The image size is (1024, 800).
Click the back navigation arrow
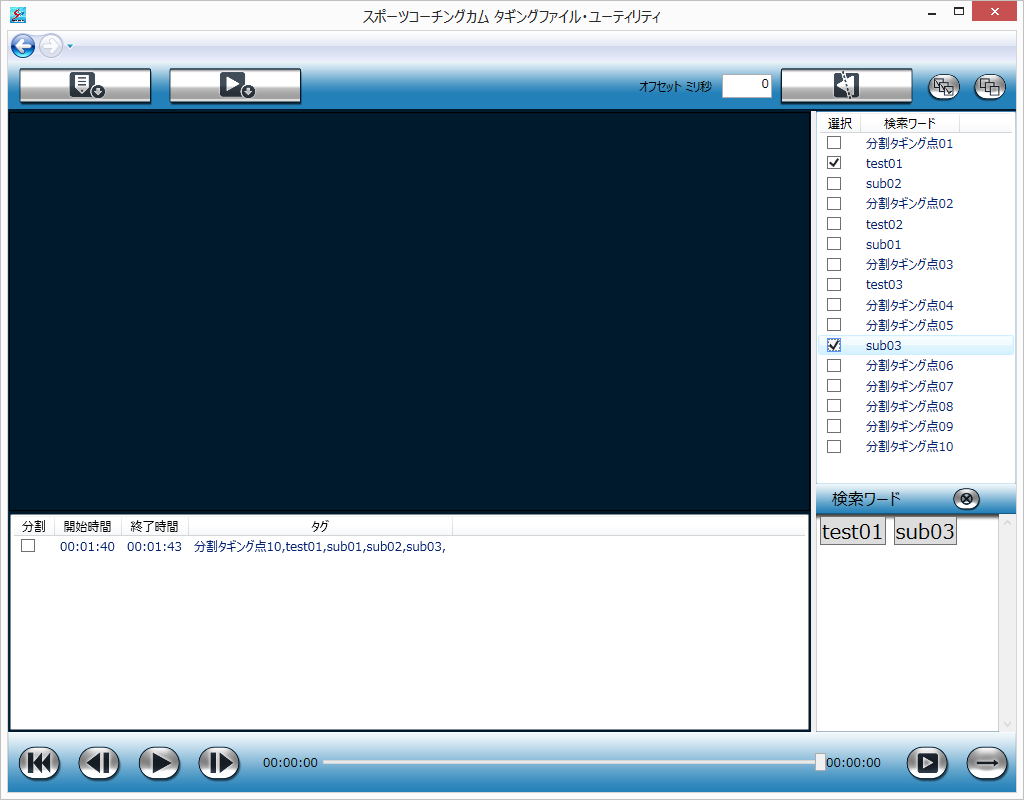[x=23, y=46]
